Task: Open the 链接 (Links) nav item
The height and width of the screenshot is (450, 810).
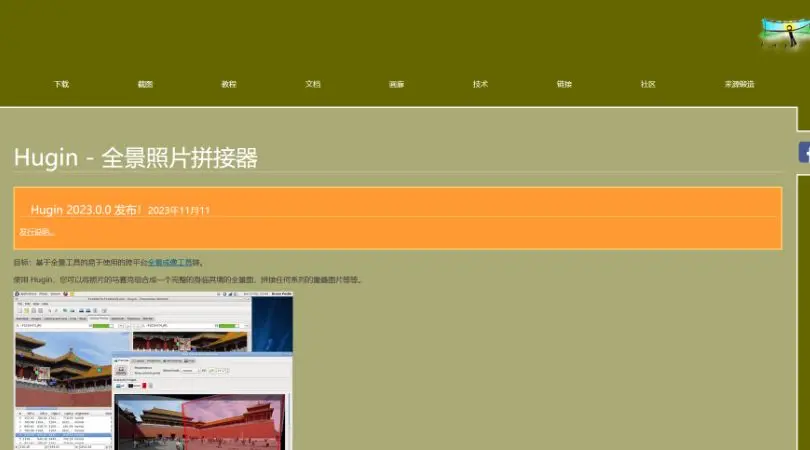Action: pos(564,84)
